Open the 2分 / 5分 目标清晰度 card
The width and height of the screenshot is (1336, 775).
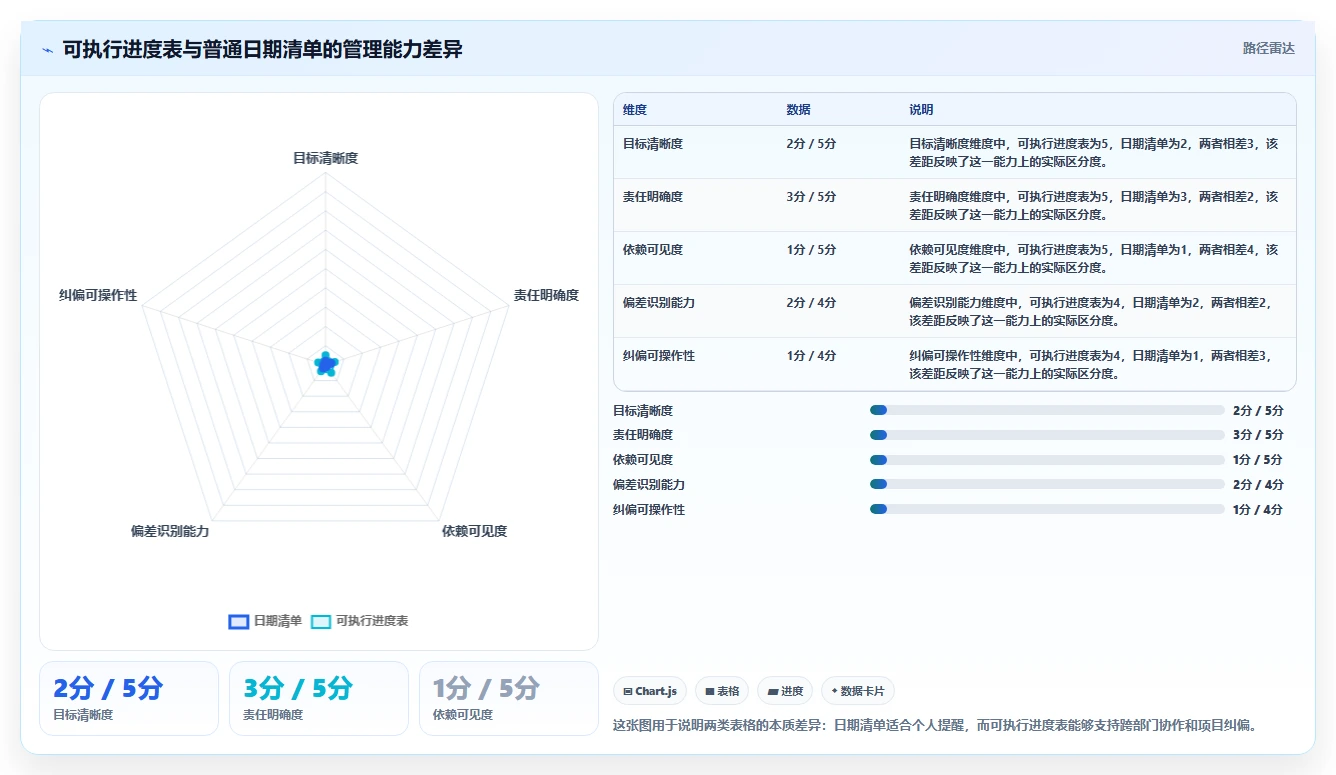(129, 698)
